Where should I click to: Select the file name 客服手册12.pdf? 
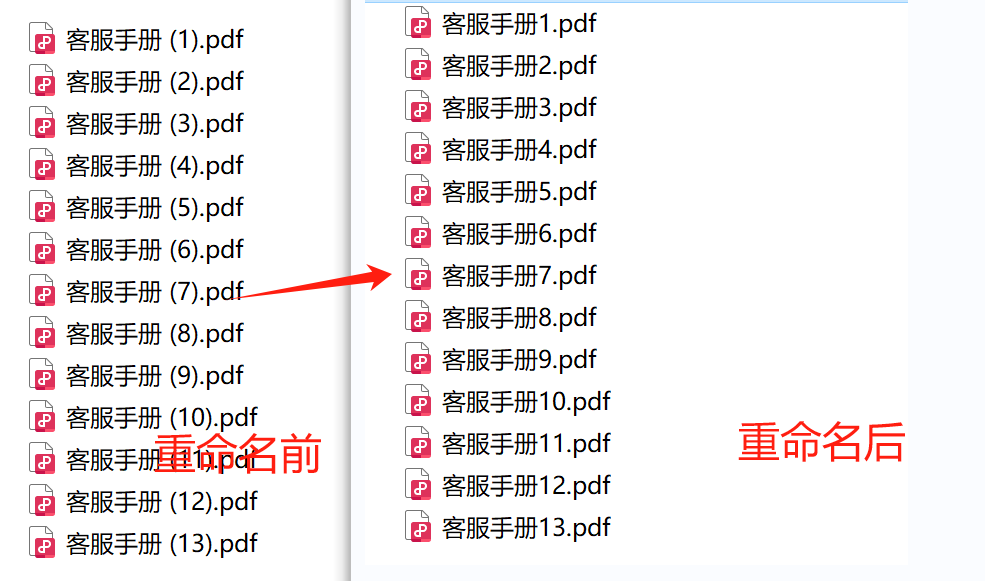point(526,487)
